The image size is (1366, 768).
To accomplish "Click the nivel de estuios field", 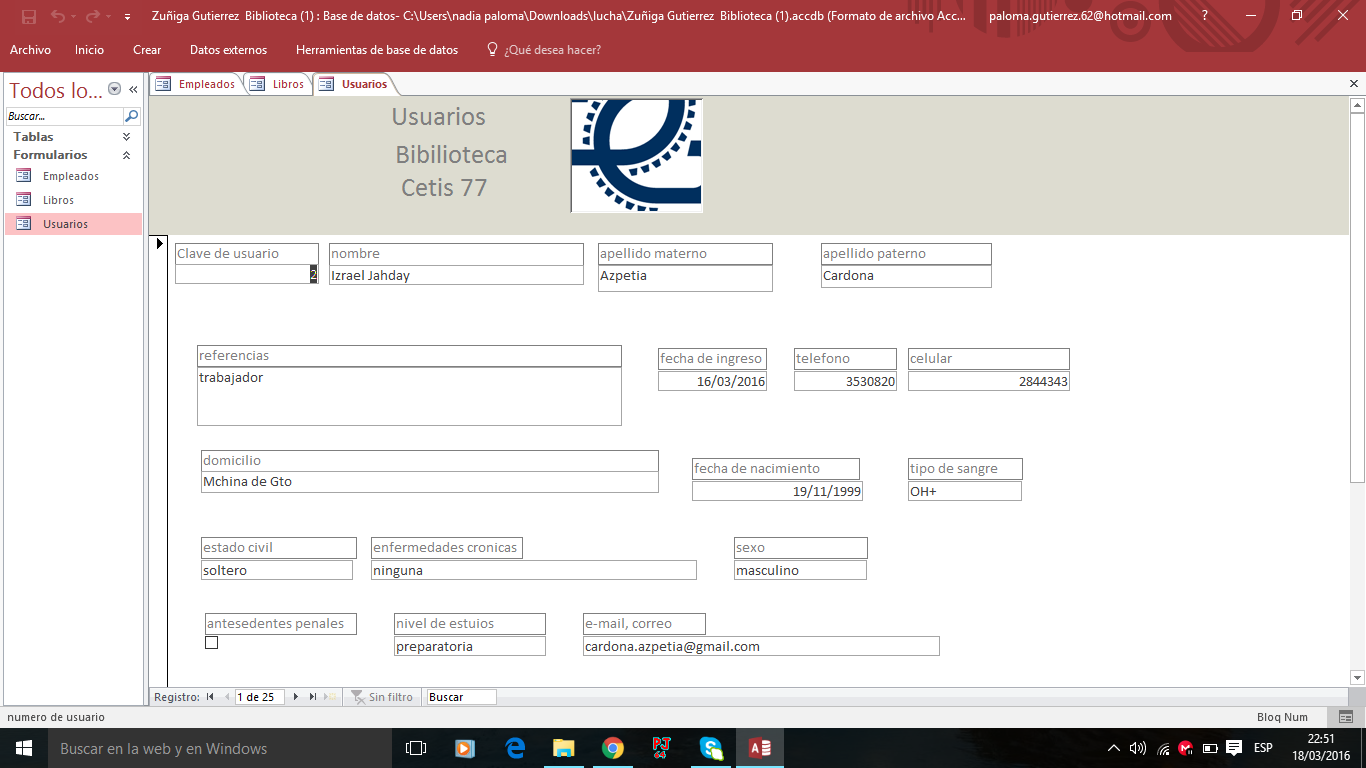I will (x=470, y=646).
